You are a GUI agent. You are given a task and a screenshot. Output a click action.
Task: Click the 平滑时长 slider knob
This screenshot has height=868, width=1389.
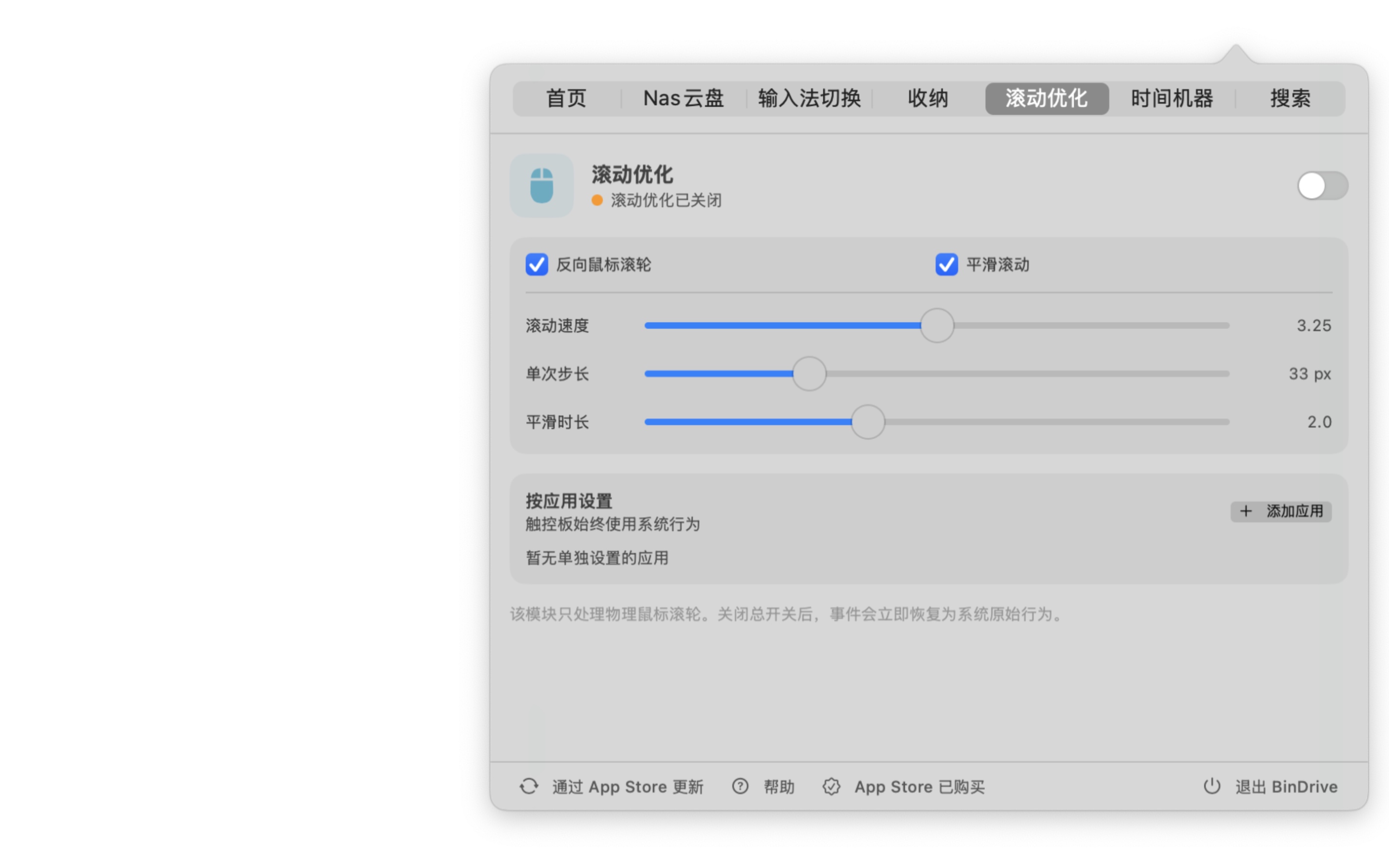tap(868, 422)
